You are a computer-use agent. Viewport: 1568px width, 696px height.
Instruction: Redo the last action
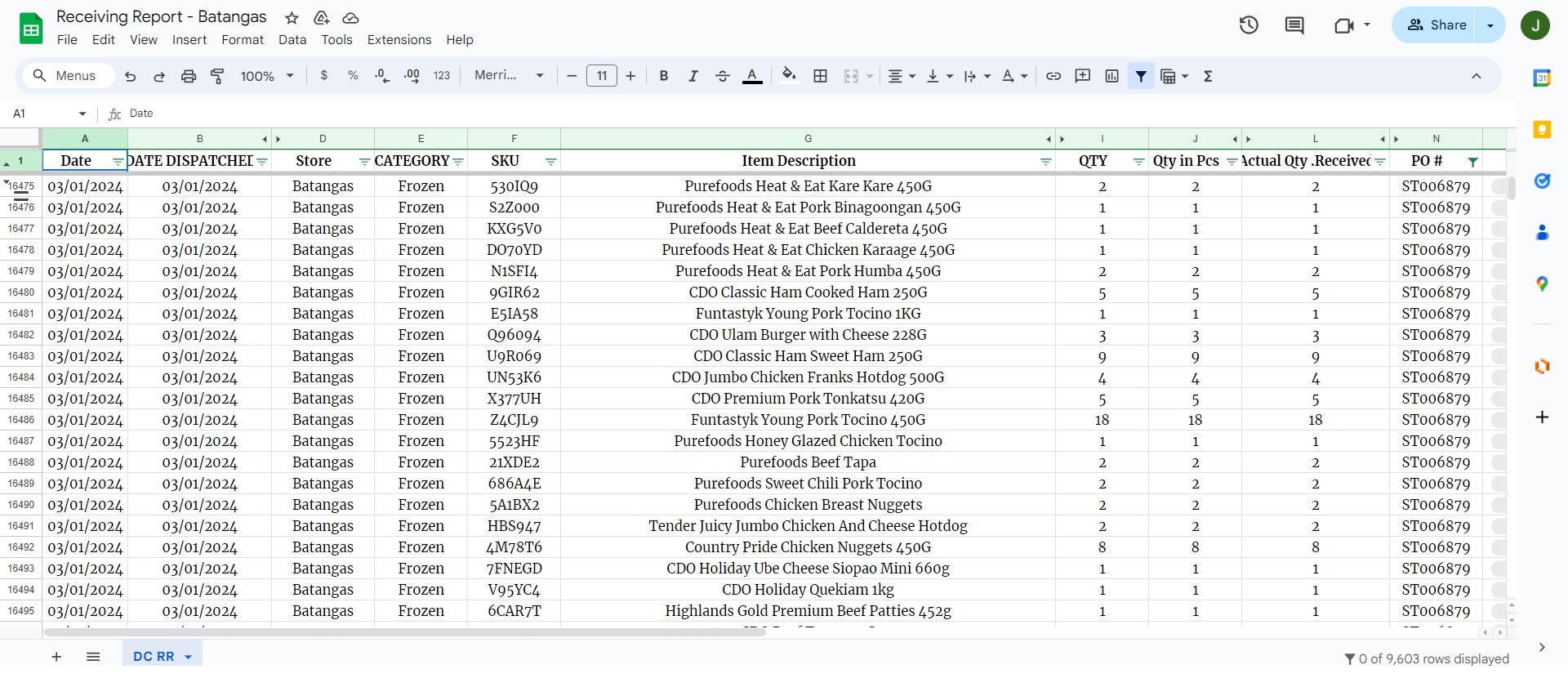coord(159,76)
